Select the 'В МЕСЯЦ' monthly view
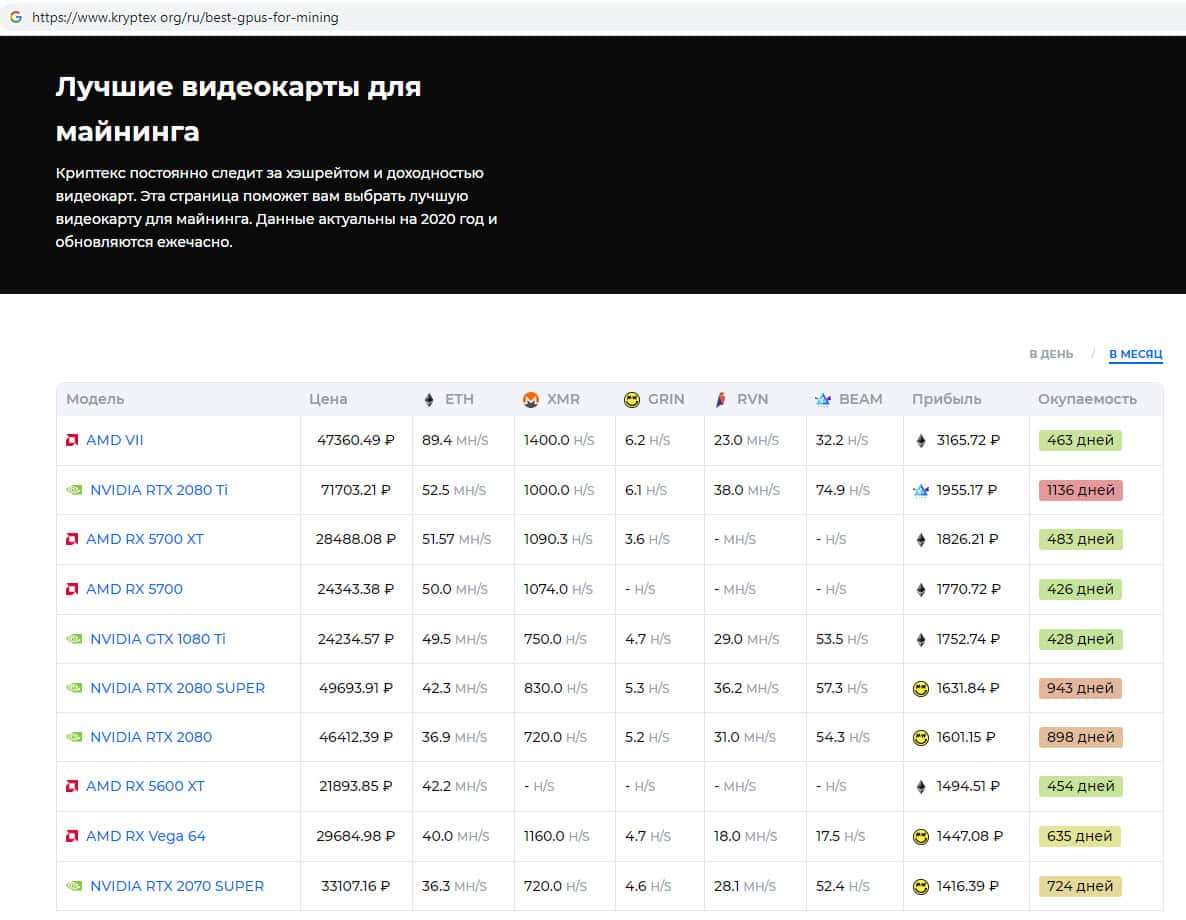This screenshot has width=1186, height=920. [1135, 354]
